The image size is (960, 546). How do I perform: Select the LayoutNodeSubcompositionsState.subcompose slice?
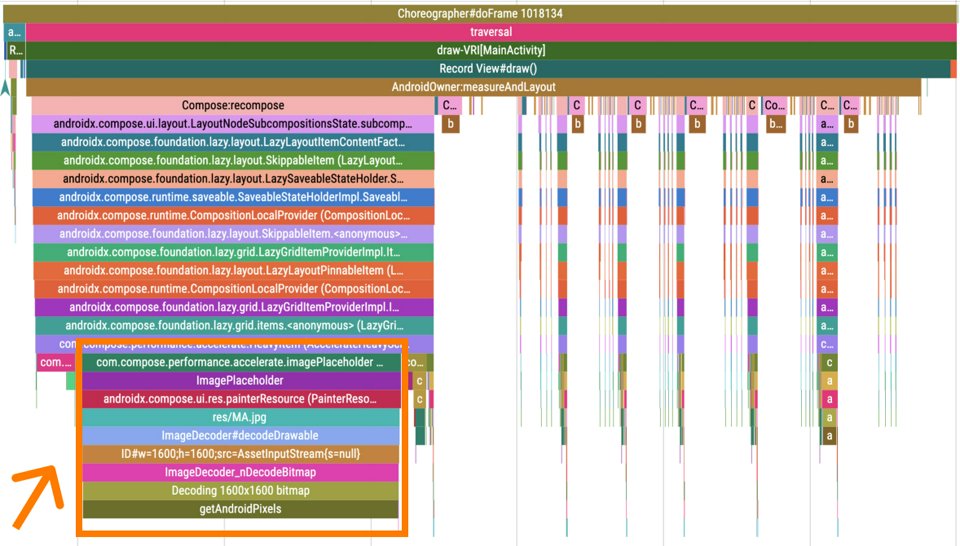pyautogui.click(x=233, y=124)
